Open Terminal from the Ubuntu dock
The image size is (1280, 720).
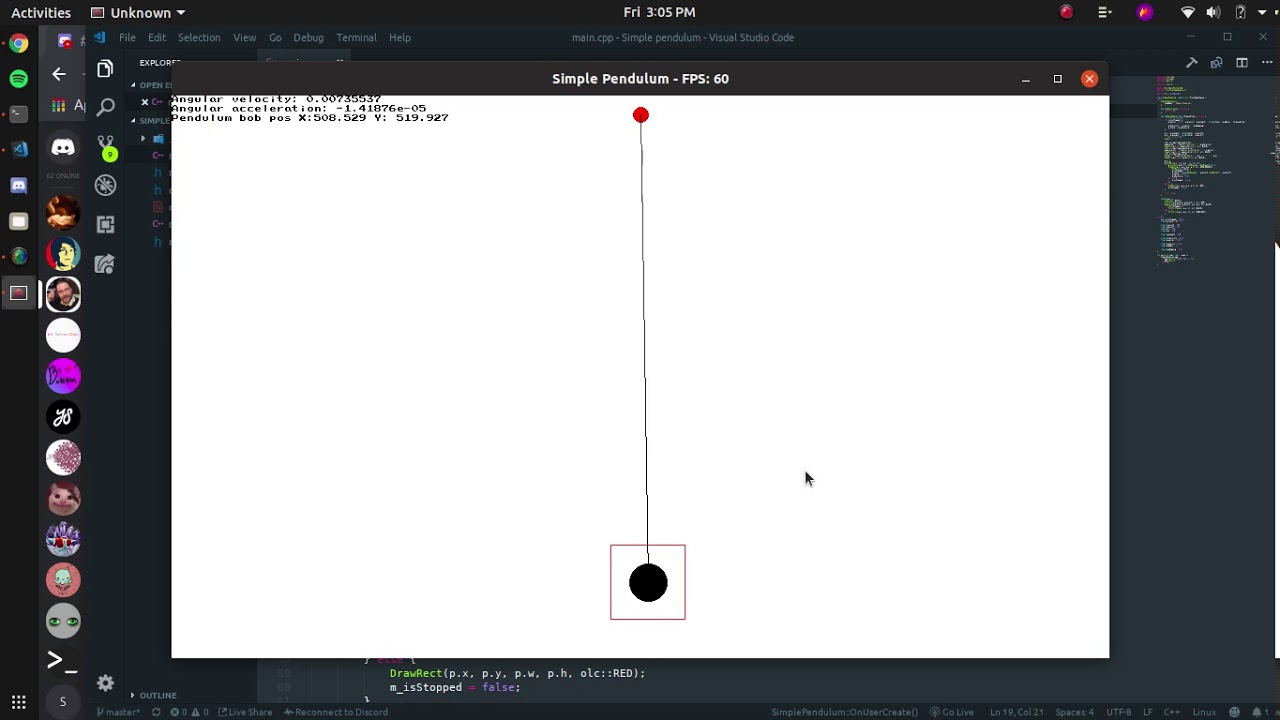(x=18, y=114)
